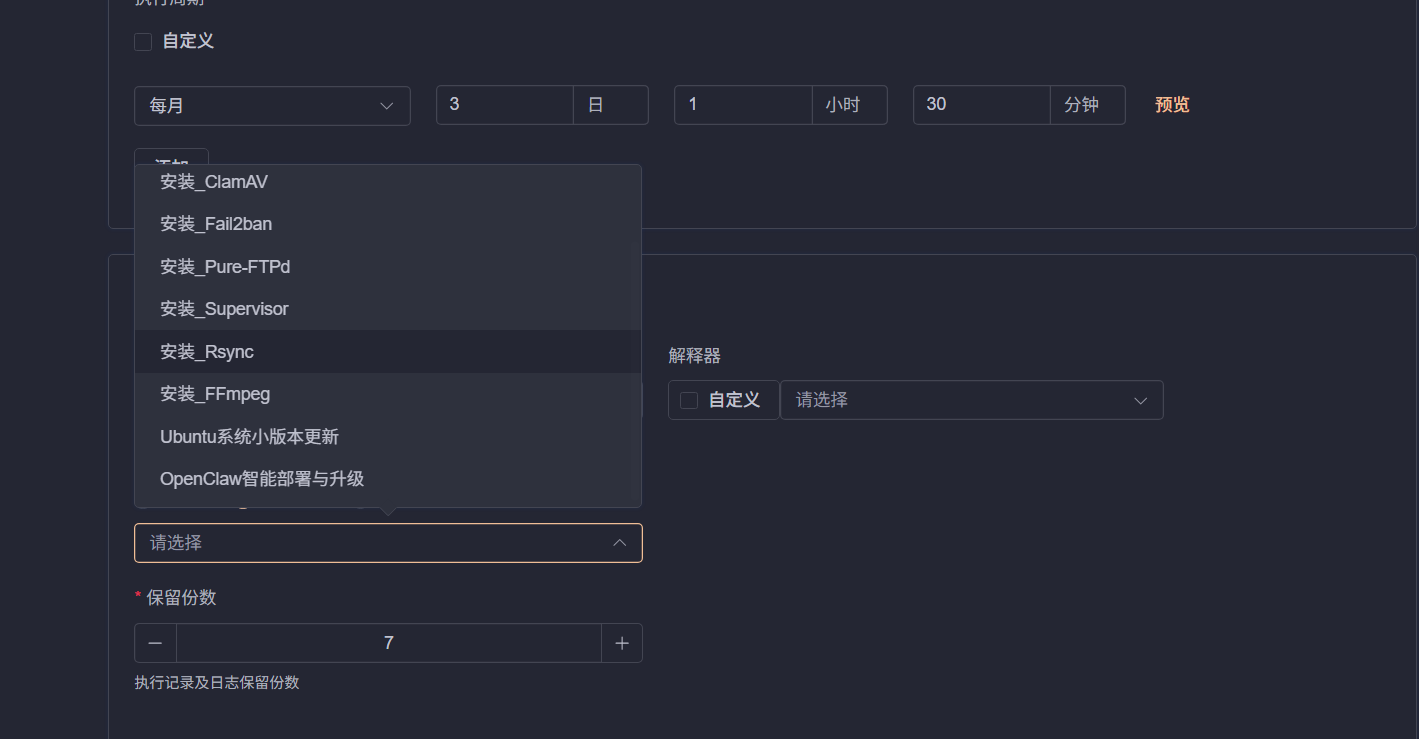Click the day input field showing 3
This screenshot has height=739, width=1419.
[x=505, y=105]
